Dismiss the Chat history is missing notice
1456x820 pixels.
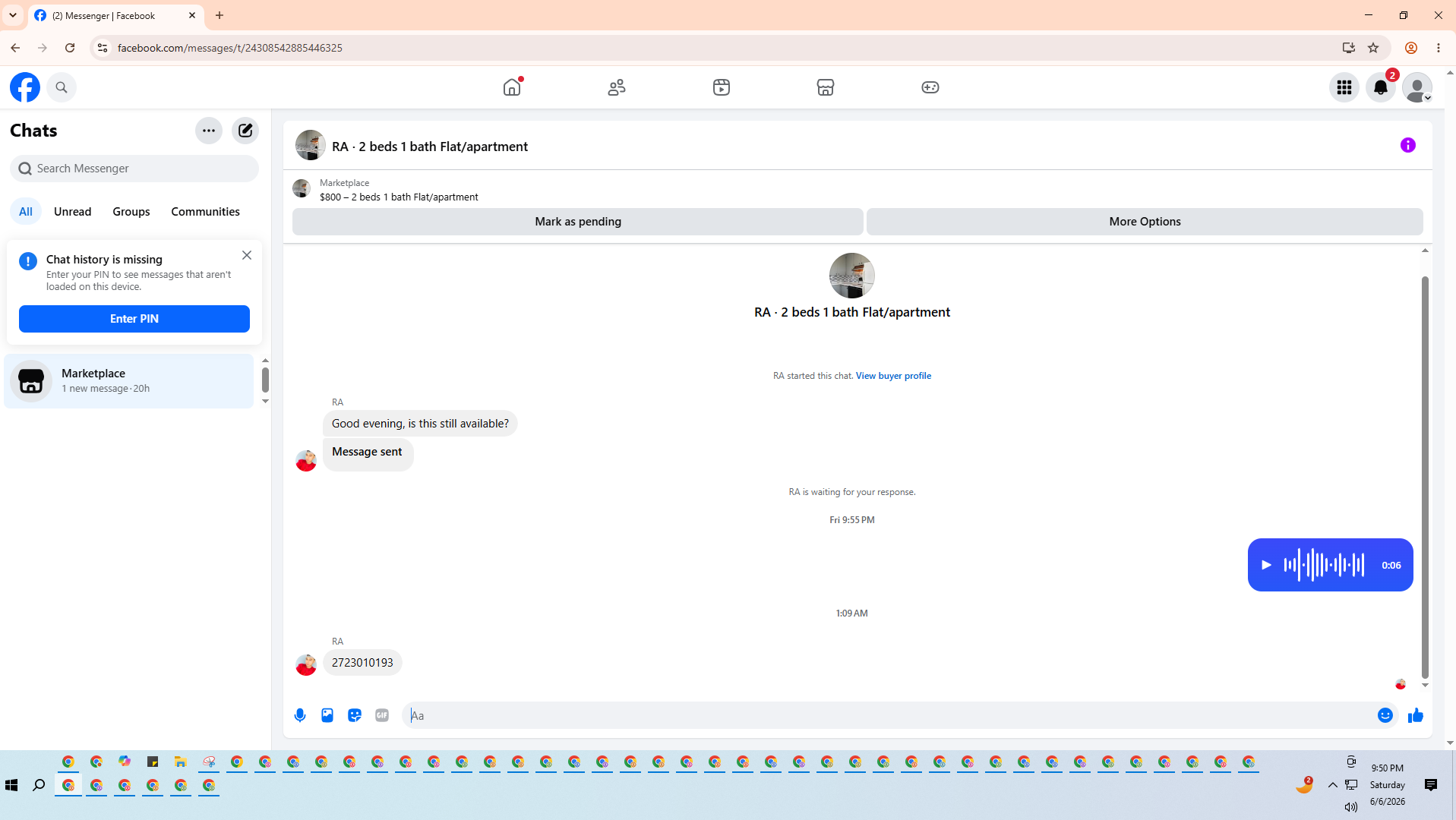pos(247,255)
